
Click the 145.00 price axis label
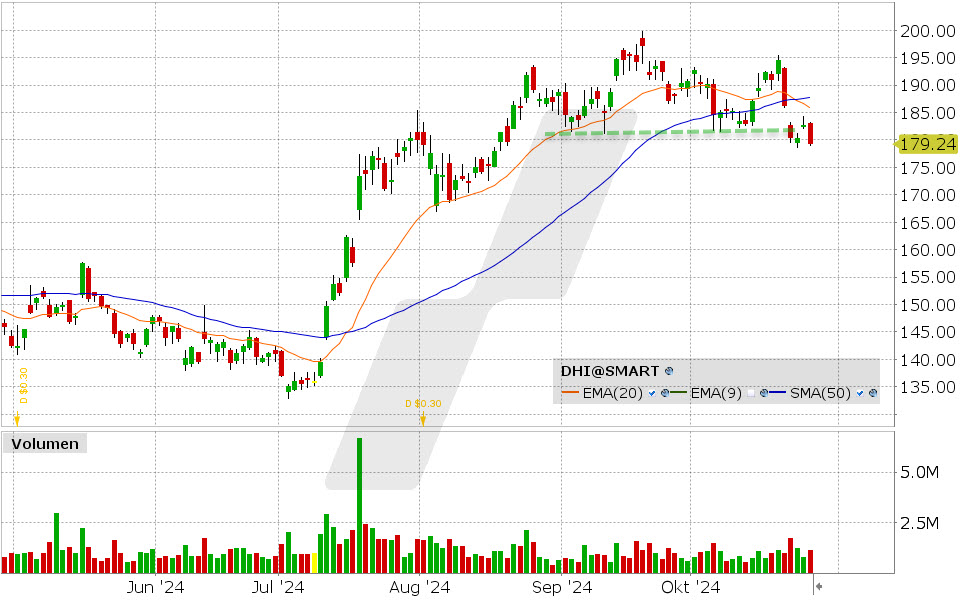point(928,332)
